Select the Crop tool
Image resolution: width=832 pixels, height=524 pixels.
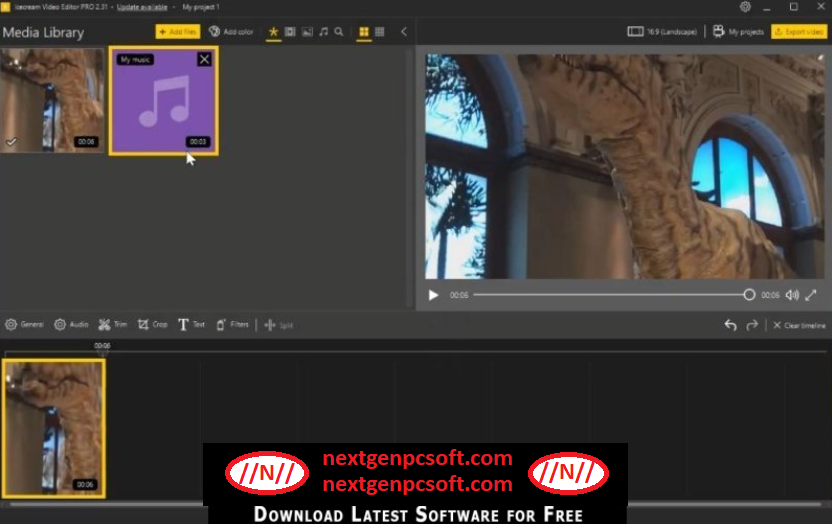coord(152,325)
